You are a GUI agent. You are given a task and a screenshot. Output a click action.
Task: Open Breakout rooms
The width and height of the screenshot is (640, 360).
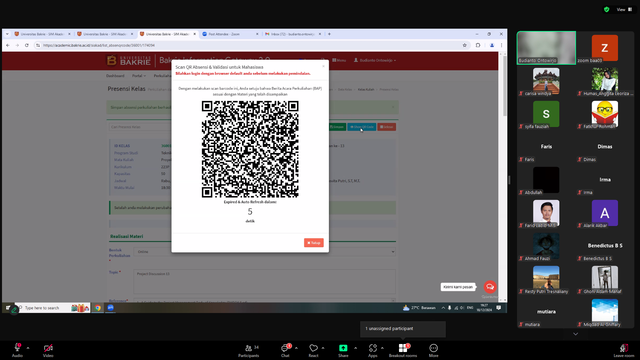pyautogui.click(x=403, y=350)
